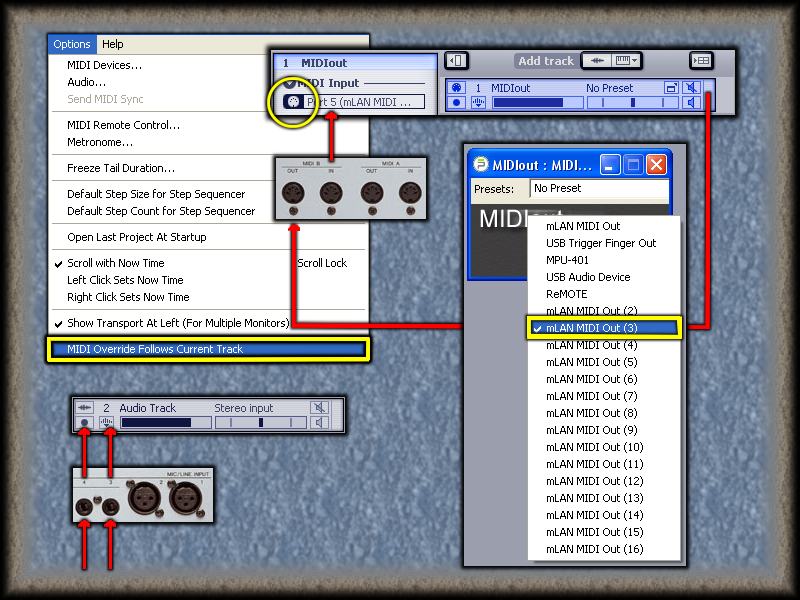The width and height of the screenshot is (800, 600).
Task: Click the Add track label
Action: tap(546, 61)
